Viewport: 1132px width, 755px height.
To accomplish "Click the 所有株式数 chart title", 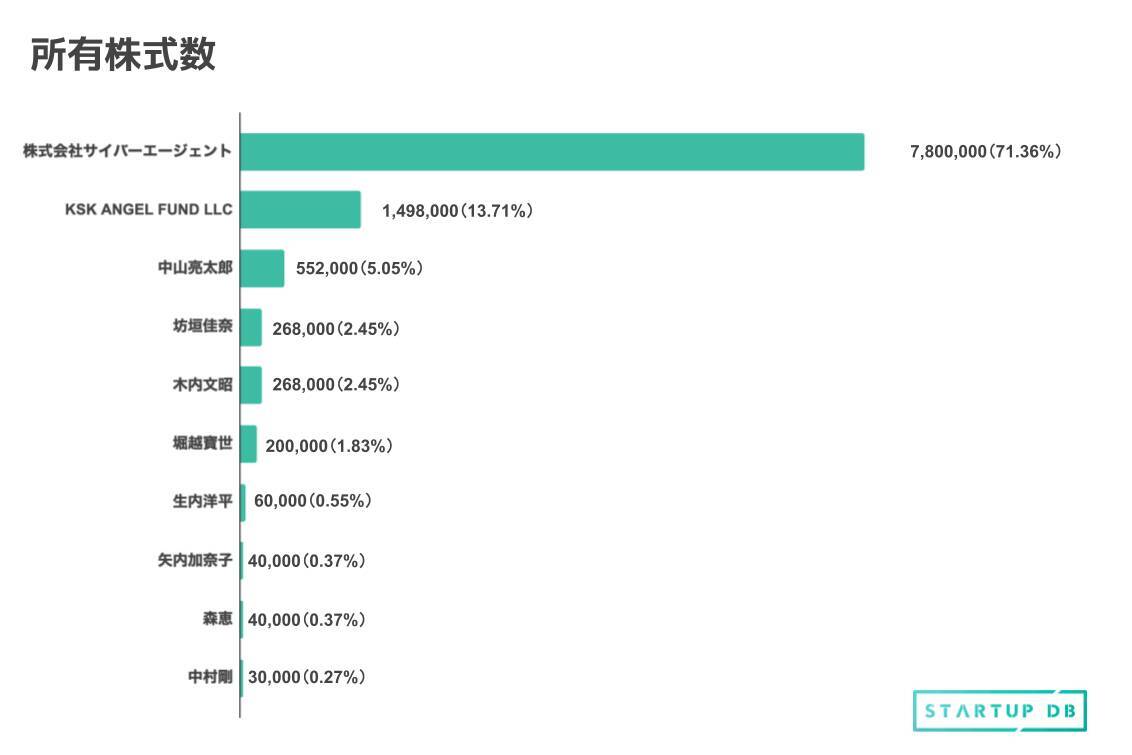I will (123, 55).
